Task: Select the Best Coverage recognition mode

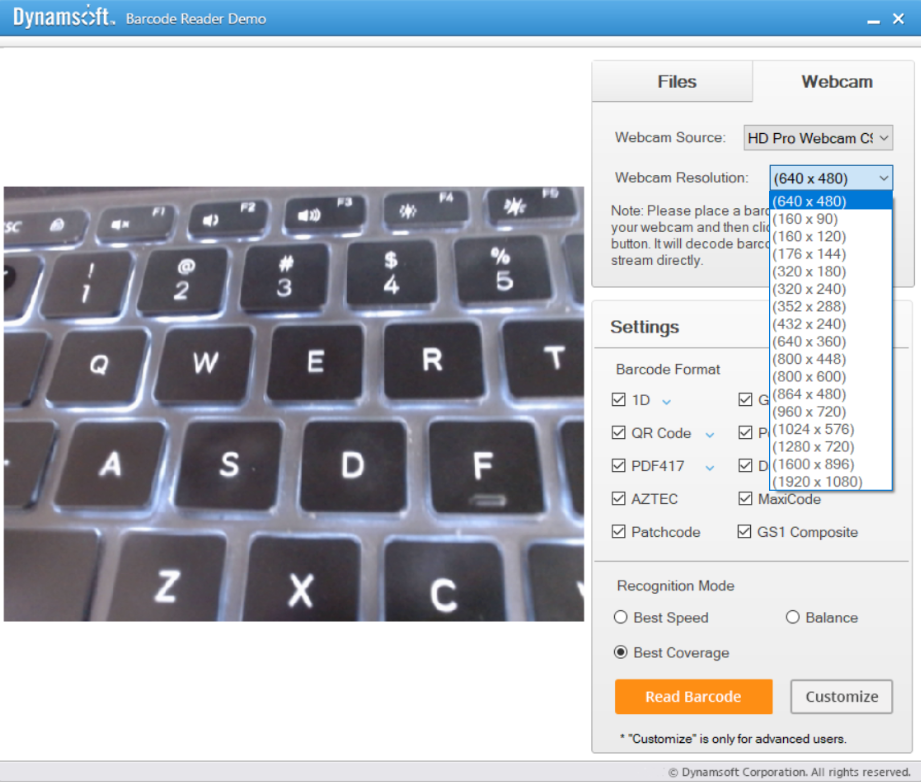Action: (x=619, y=652)
